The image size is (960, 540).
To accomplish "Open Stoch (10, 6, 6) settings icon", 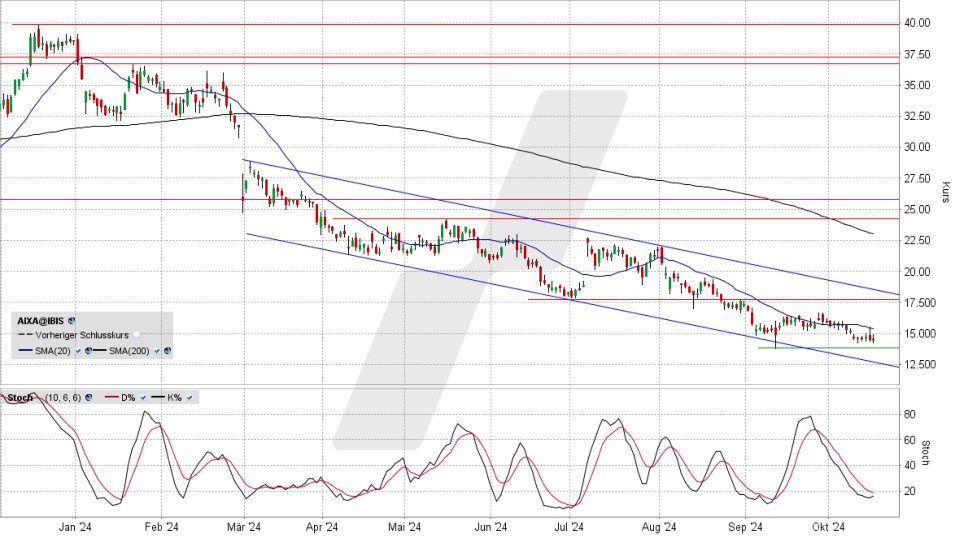I will pyautogui.click(x=89, y=397).
